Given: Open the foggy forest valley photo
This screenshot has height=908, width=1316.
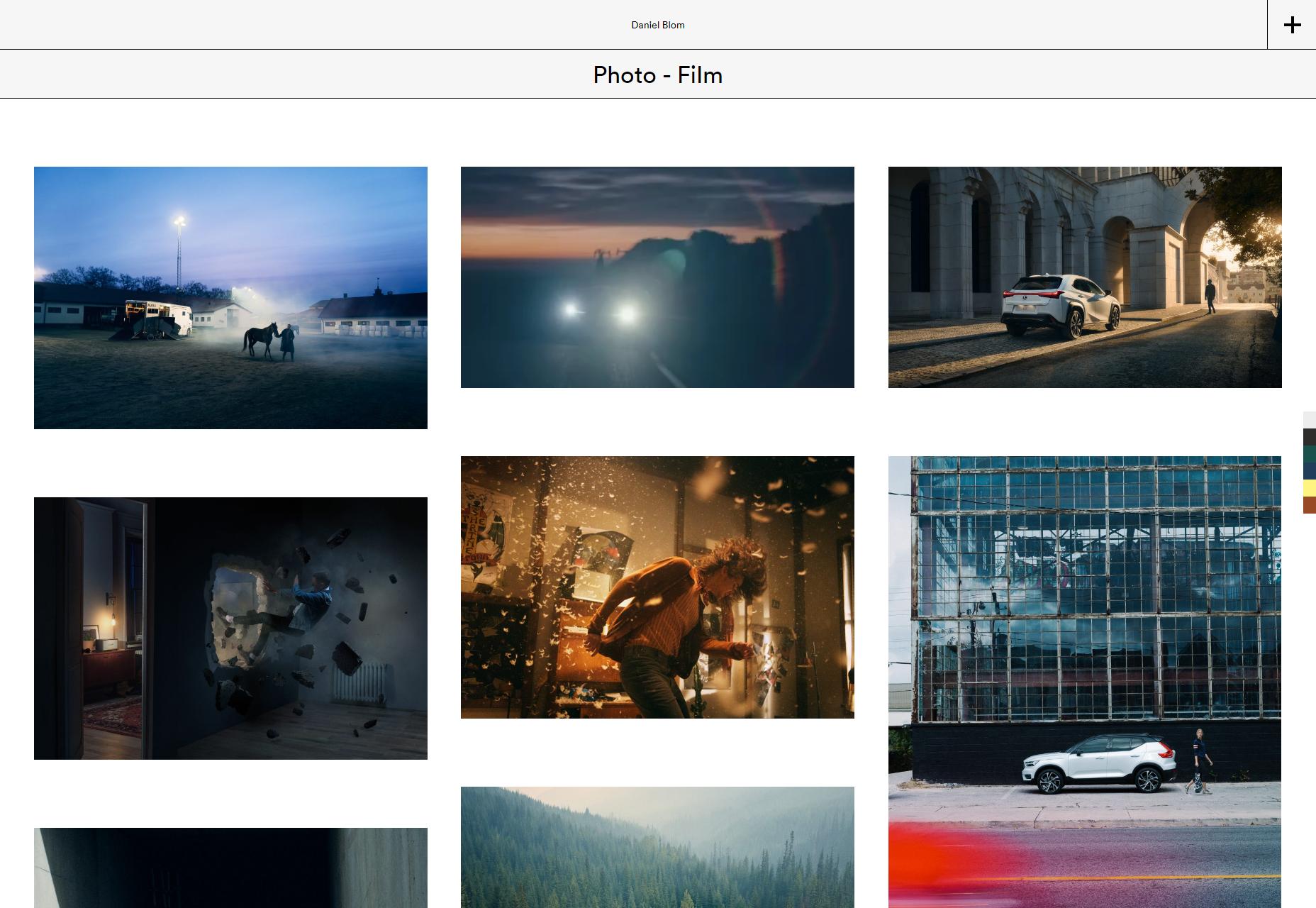Looking at the screenshot, I should point(657,847).
